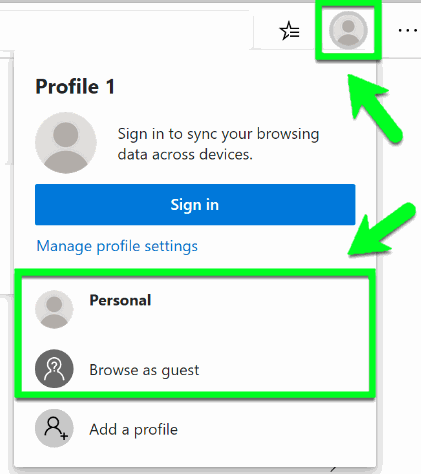Switch to the Personal profile
Image resolution: width=421 pixels, height=474 pixels.
[195, 309]
